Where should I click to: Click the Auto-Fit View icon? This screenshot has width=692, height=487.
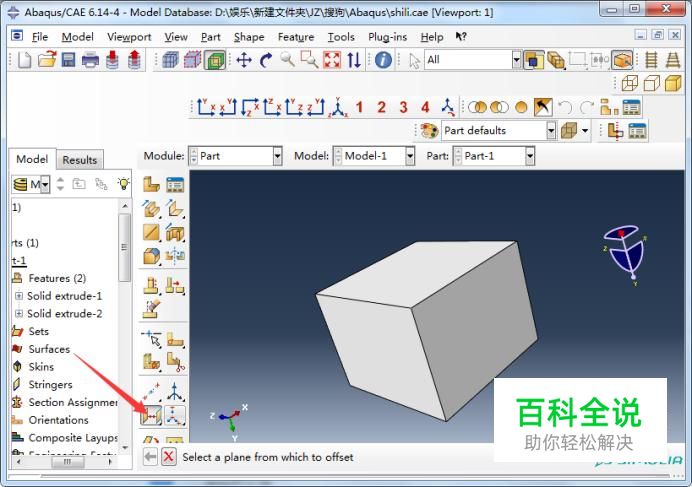pos(332,60)
